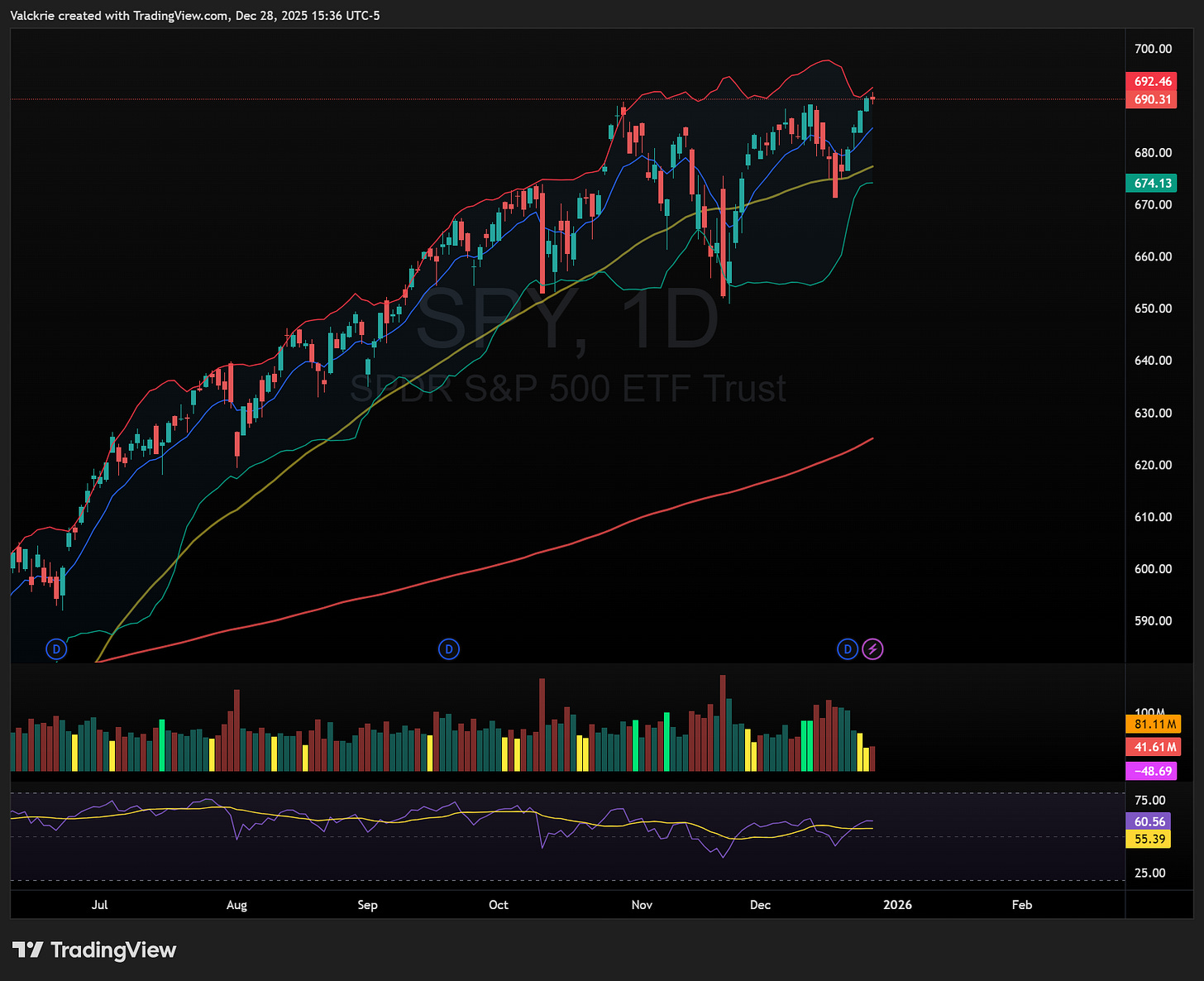The width and height of the screenshot is (1204, 981).
Task: Click the Feb label on time axis
Action: point(1022,905)
